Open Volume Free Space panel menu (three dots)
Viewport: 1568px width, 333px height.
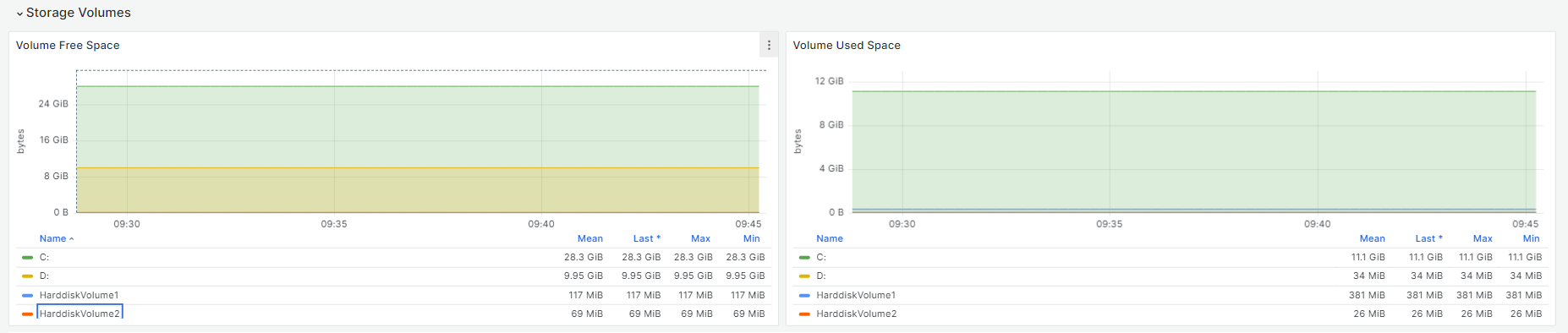coord(769,46)
